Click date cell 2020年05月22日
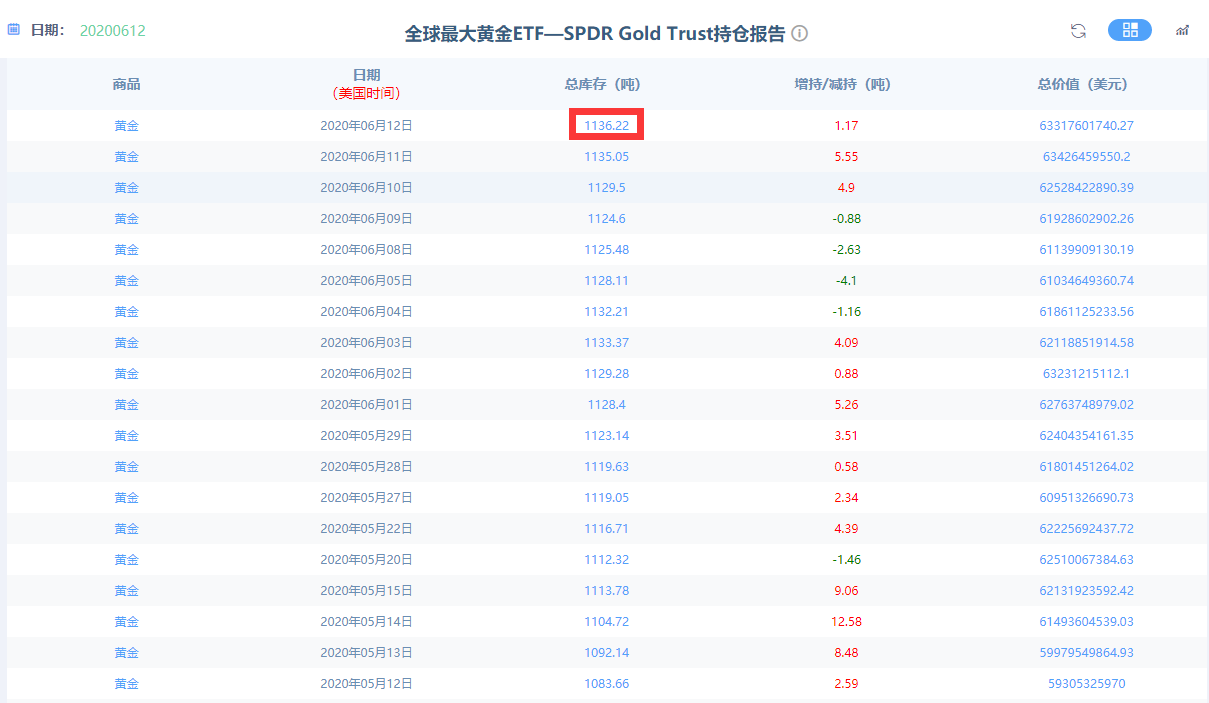The height and width of the screenshot is (703, 1209). (x=367, y=529)
